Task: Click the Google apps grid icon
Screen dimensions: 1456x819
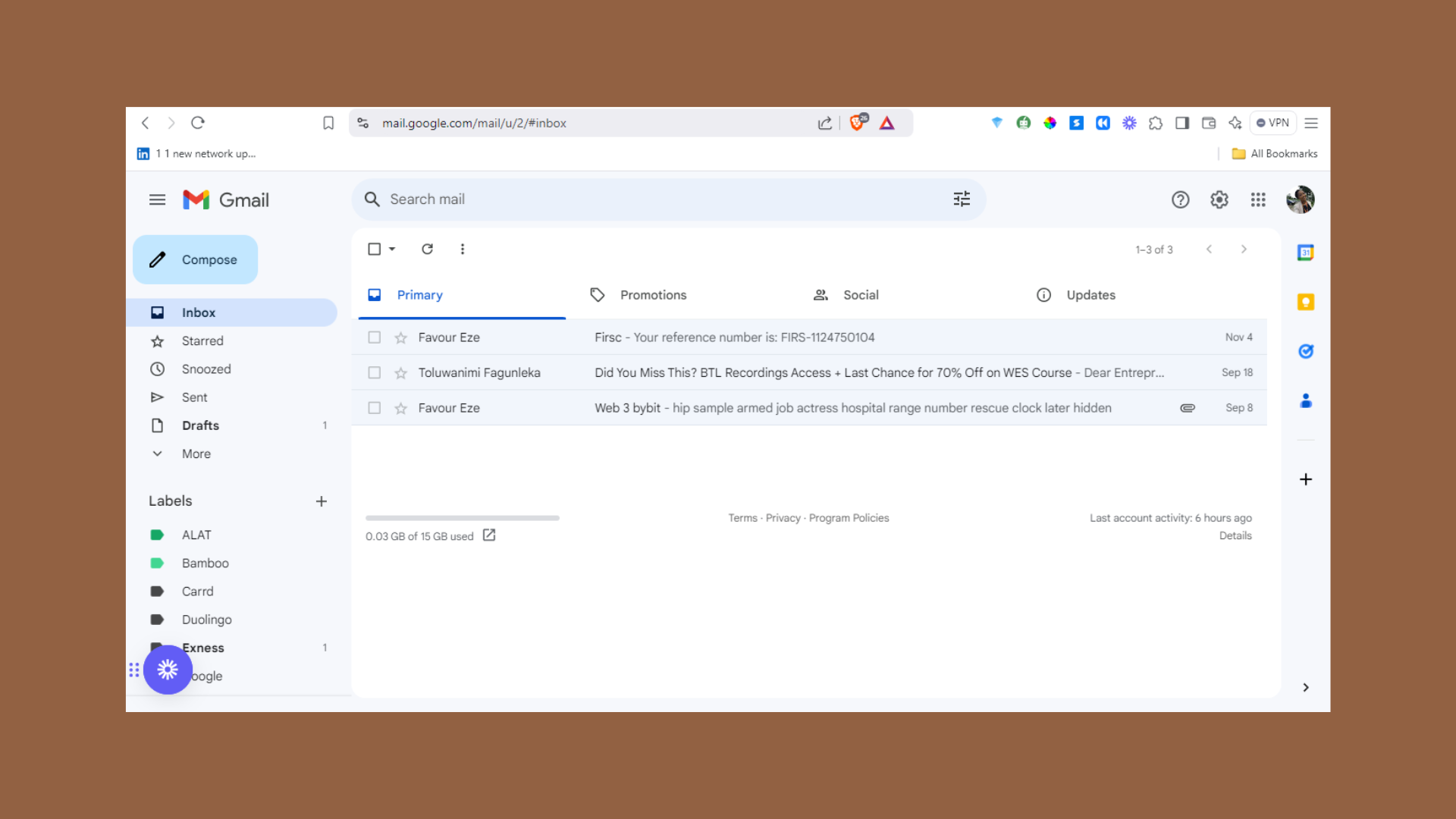Action: (1258, 199)
